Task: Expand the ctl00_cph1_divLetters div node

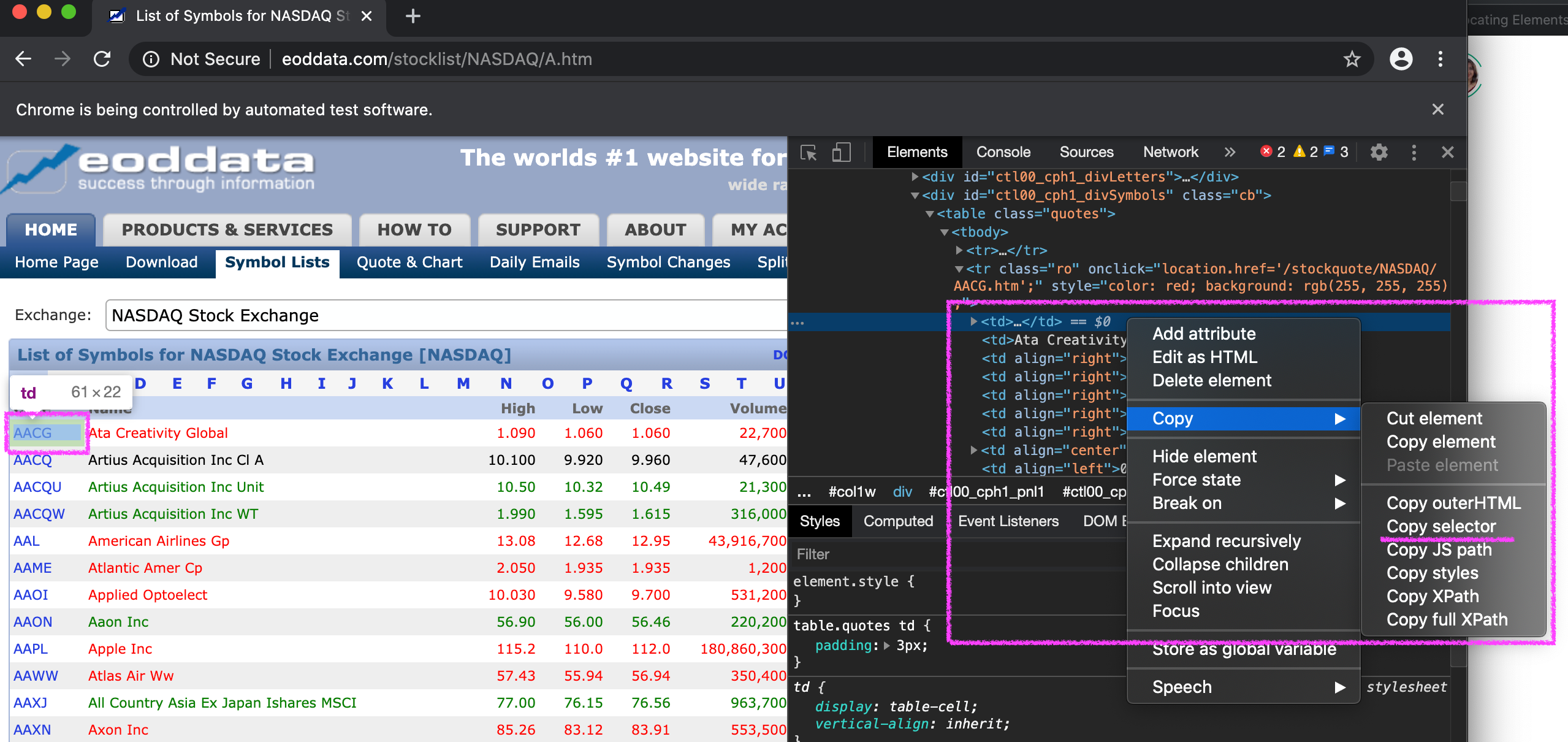Action: [915, 177]
